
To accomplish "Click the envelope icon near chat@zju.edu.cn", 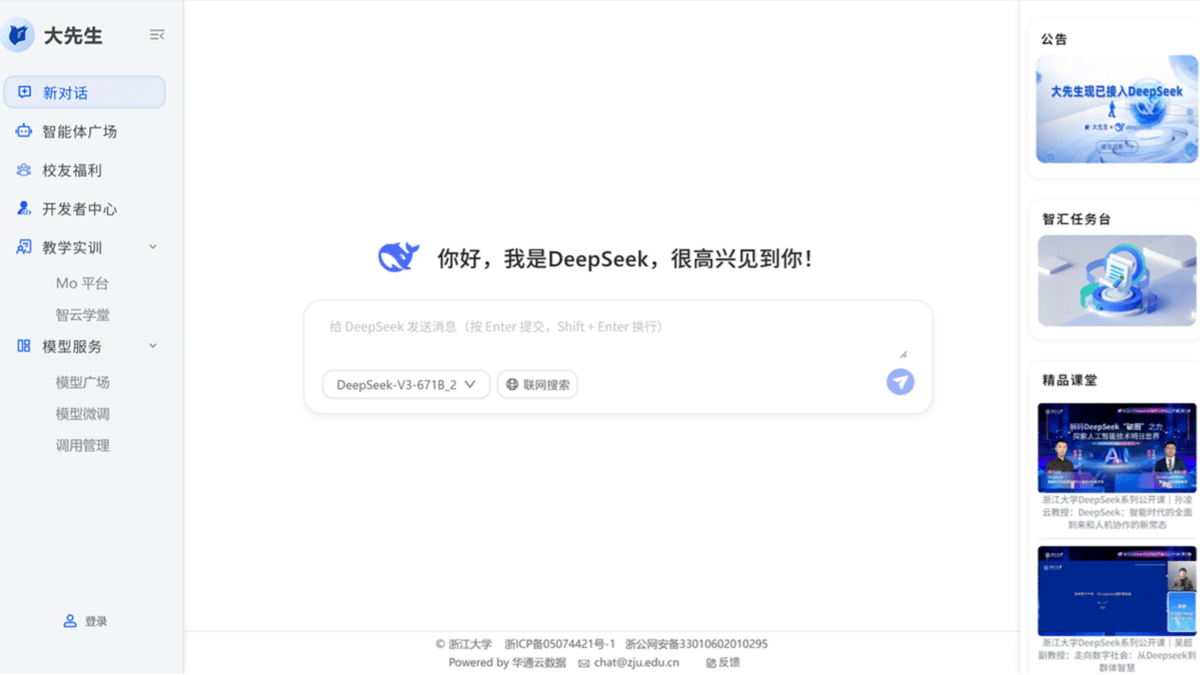I will pos(584,663).
